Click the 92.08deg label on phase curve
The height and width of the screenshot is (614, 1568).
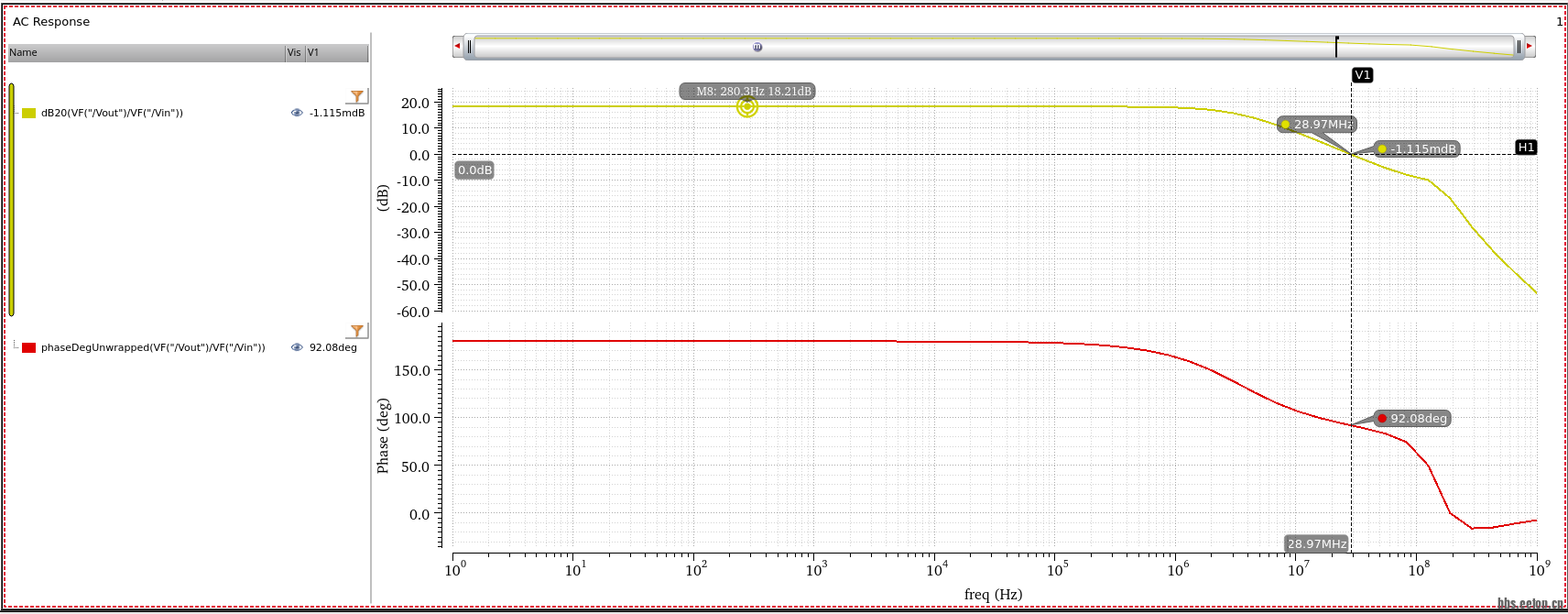pyautogui.click(x=1413, y=419)
